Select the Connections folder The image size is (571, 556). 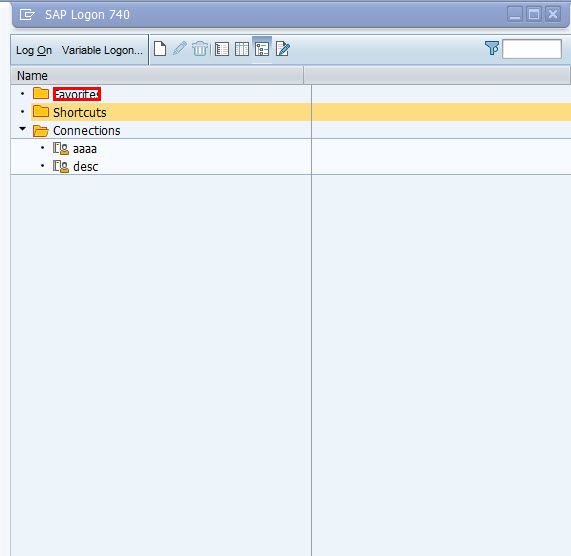pos(87,131)
